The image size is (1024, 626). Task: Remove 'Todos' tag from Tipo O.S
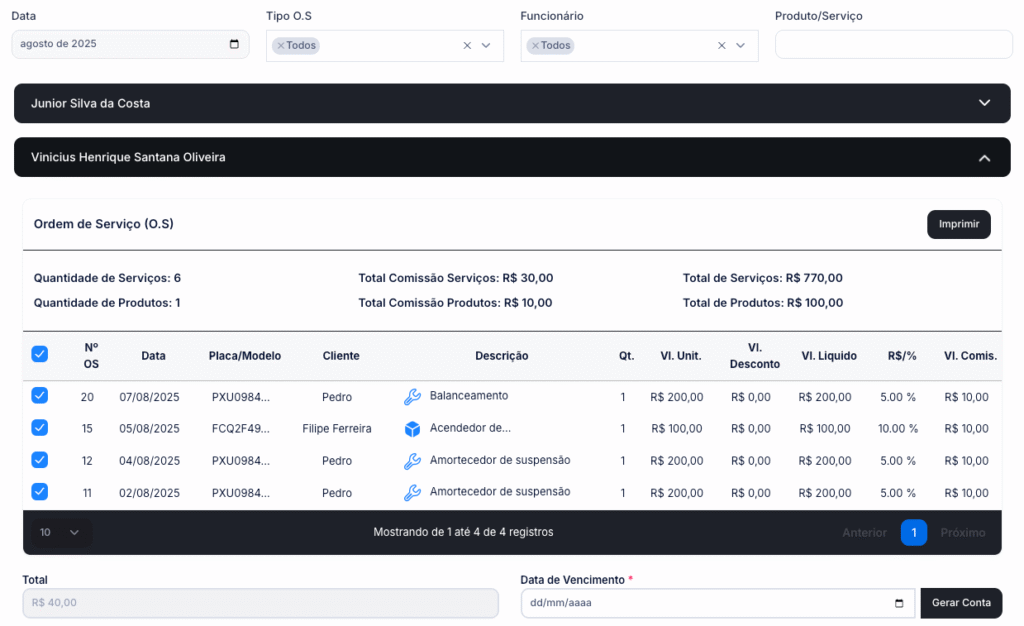[x=281, y=45]
